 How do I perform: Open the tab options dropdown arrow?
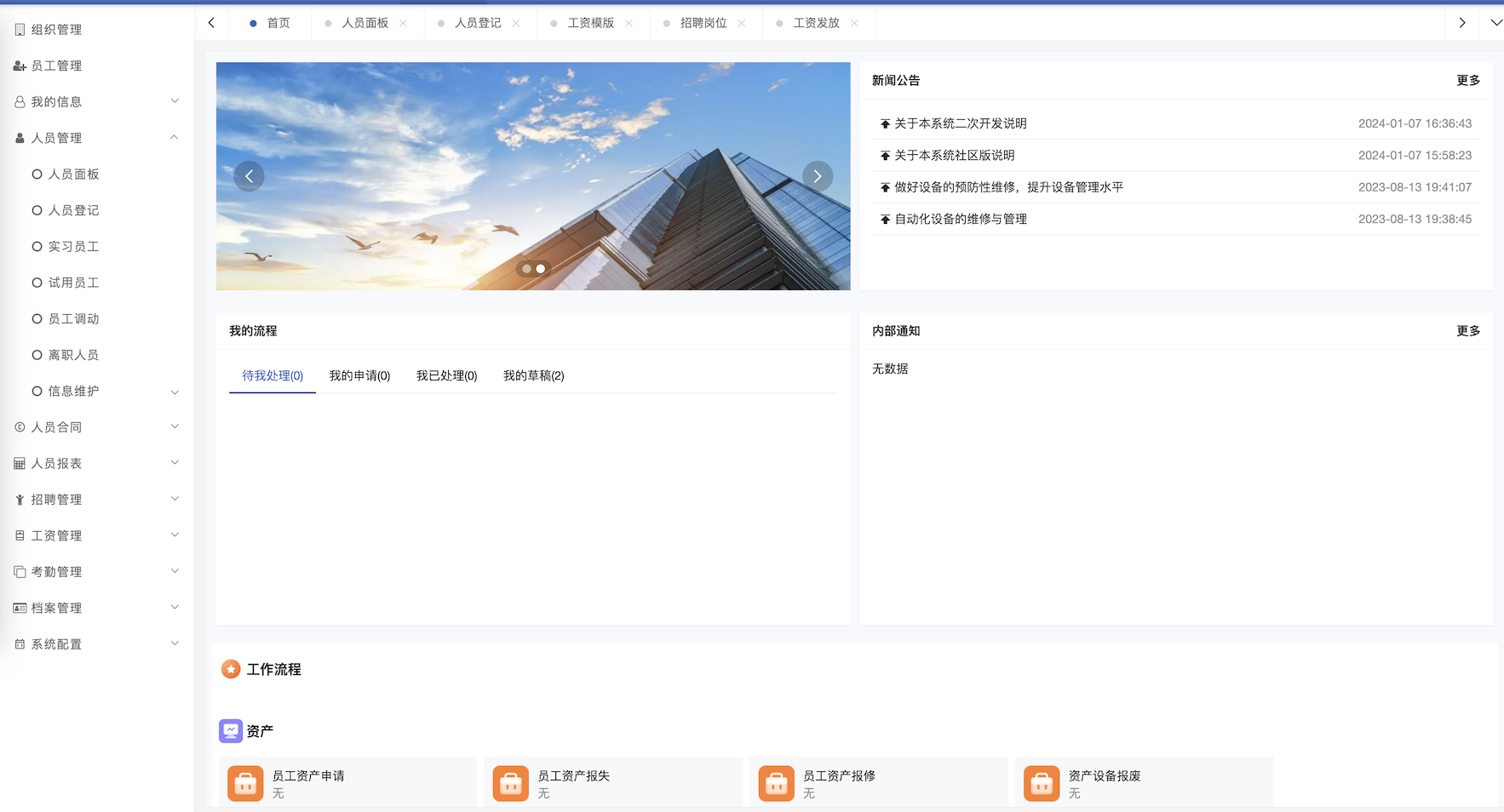[x=1495, y=23]
